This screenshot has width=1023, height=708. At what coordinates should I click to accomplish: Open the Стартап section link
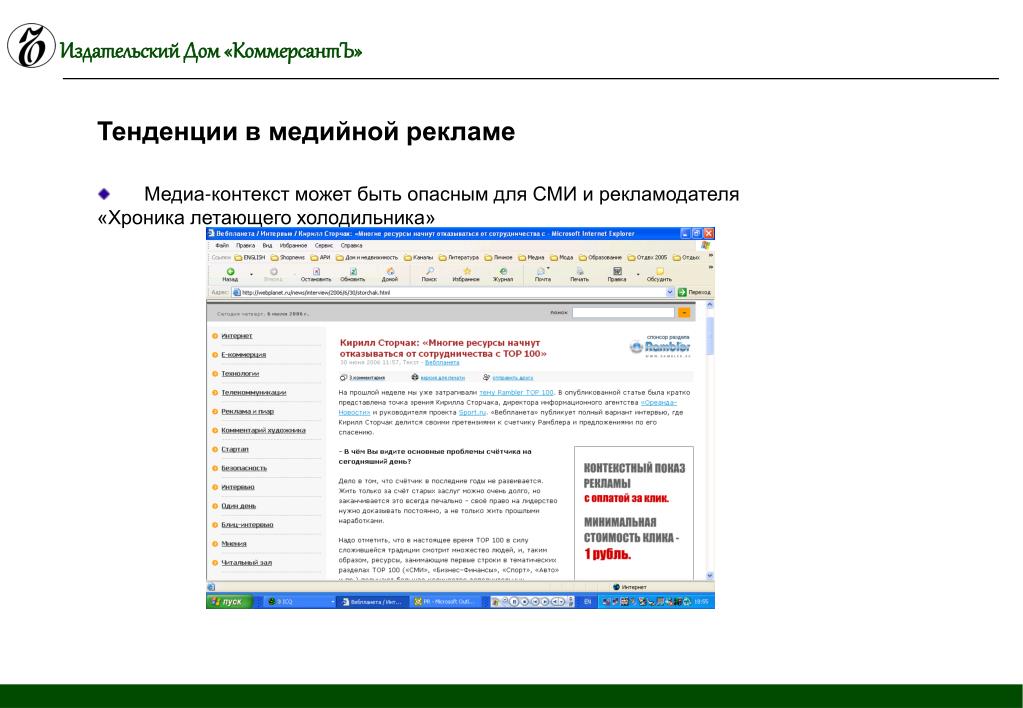coord(235,450)
